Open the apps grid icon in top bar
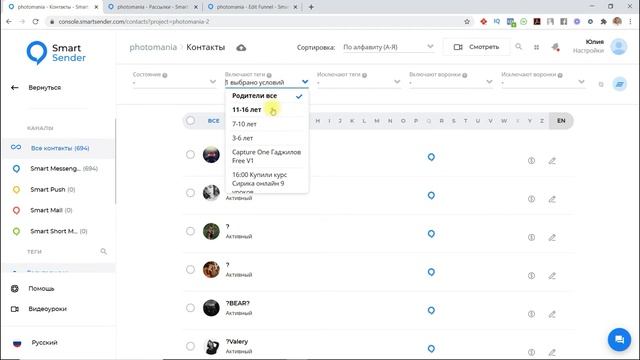640x360 pixels. coord(536,47)
